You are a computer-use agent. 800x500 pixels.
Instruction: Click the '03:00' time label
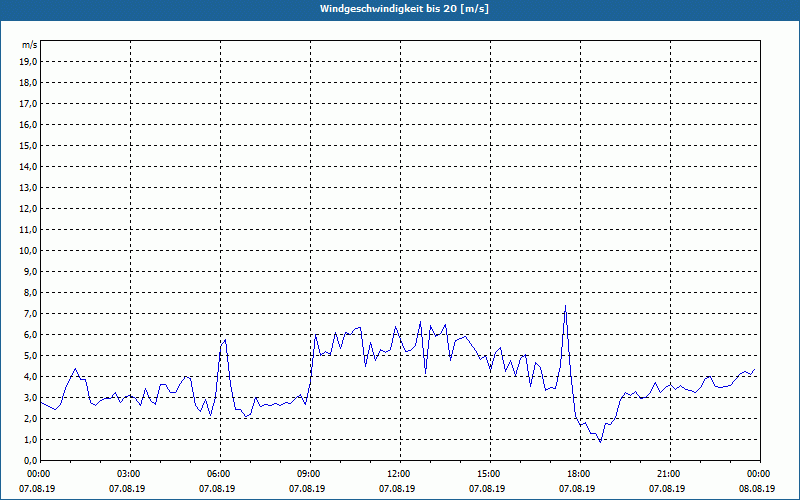131,473
